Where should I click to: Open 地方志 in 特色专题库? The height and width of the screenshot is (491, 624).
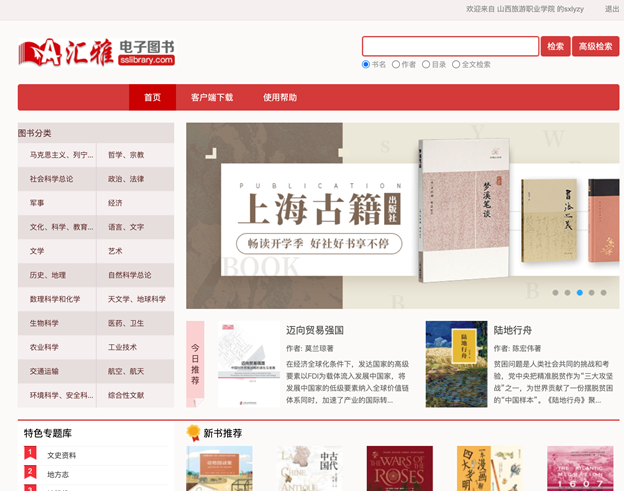point(58,474)
